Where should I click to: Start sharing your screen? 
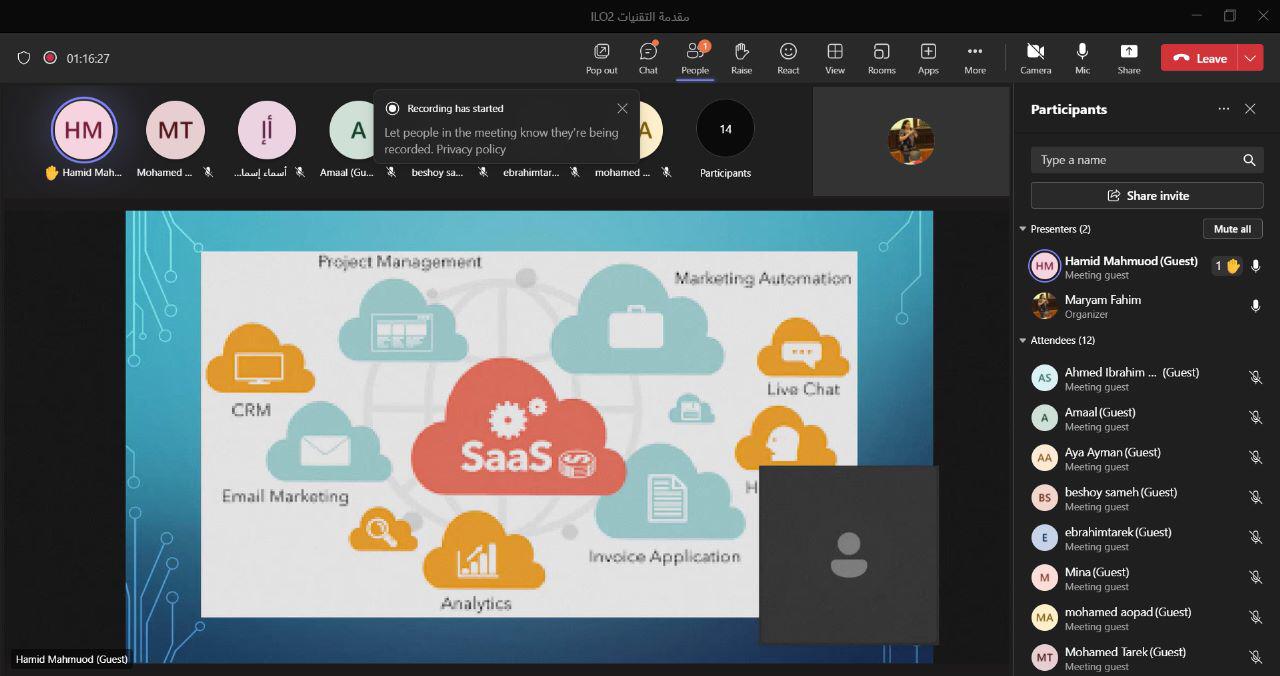tap(1128, 58)
